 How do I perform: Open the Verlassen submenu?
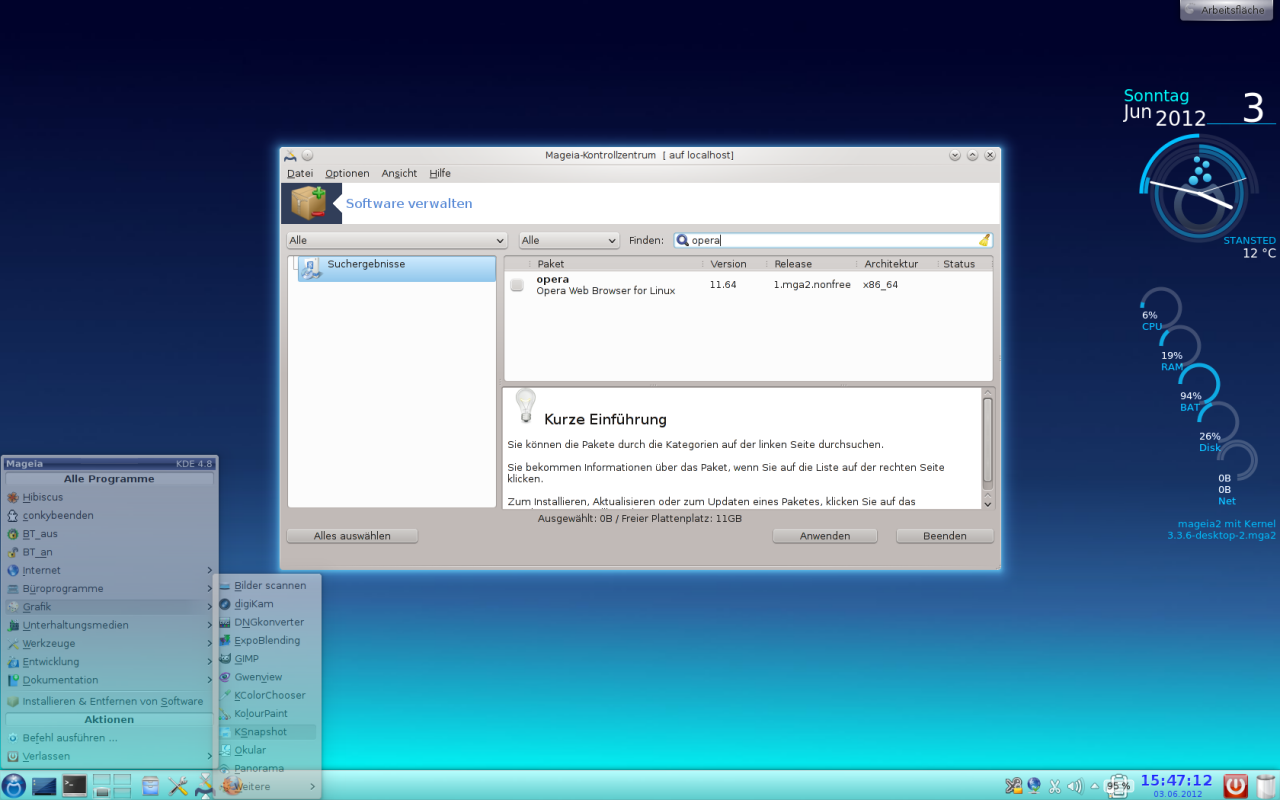(x=109, y=756)
